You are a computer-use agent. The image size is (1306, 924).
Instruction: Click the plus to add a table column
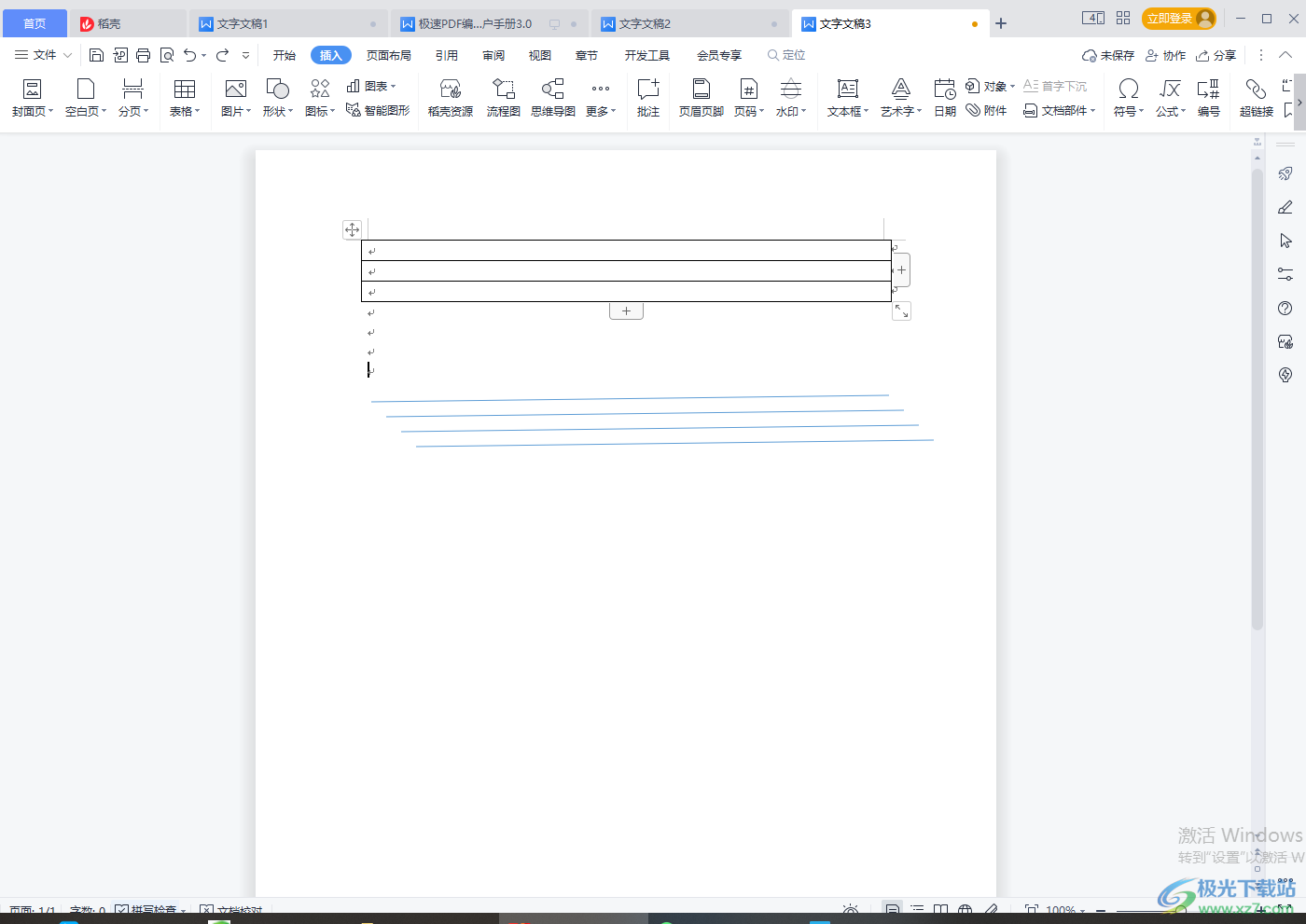(901, 270)
